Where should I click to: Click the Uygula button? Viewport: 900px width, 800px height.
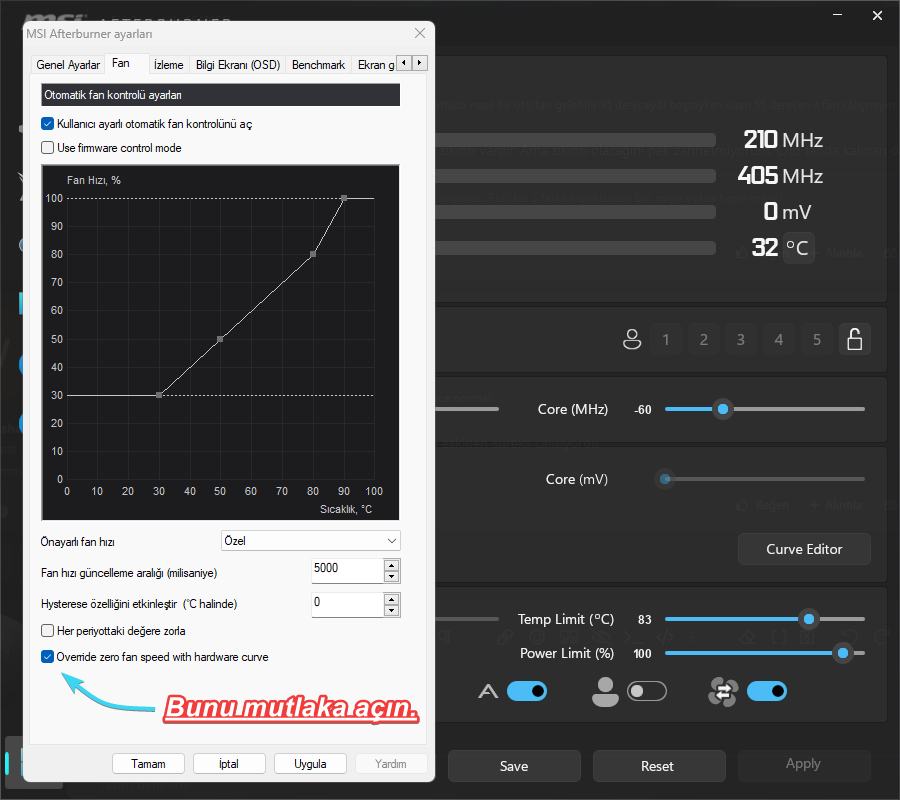click(x=310, y=764)
